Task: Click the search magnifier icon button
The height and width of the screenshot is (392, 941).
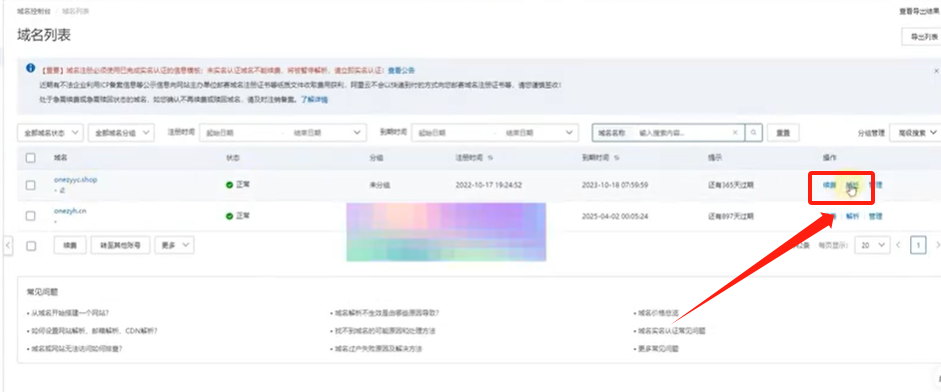Action: click(x=754, y=133)
